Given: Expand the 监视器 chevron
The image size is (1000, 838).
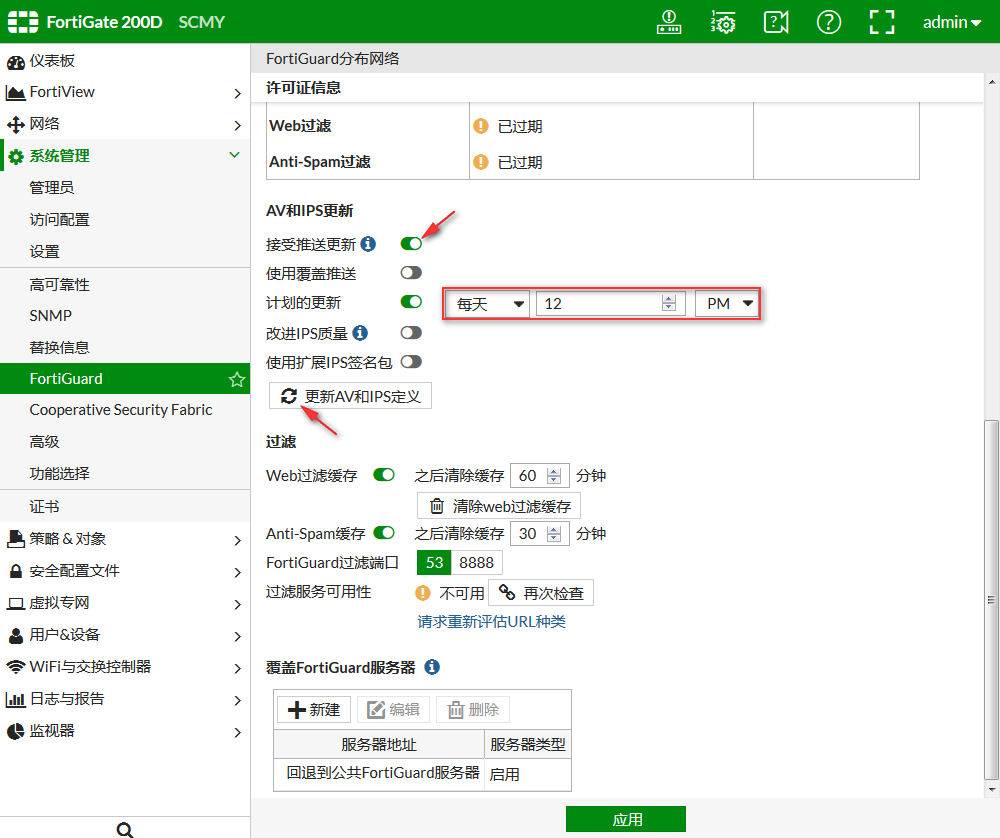Looking at the screenshot, I should [237, 733].
